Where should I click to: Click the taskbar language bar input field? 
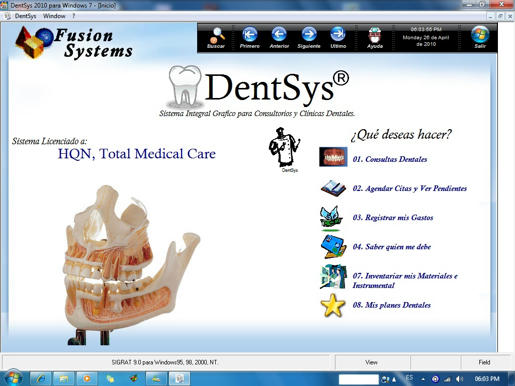coord(359,379)
